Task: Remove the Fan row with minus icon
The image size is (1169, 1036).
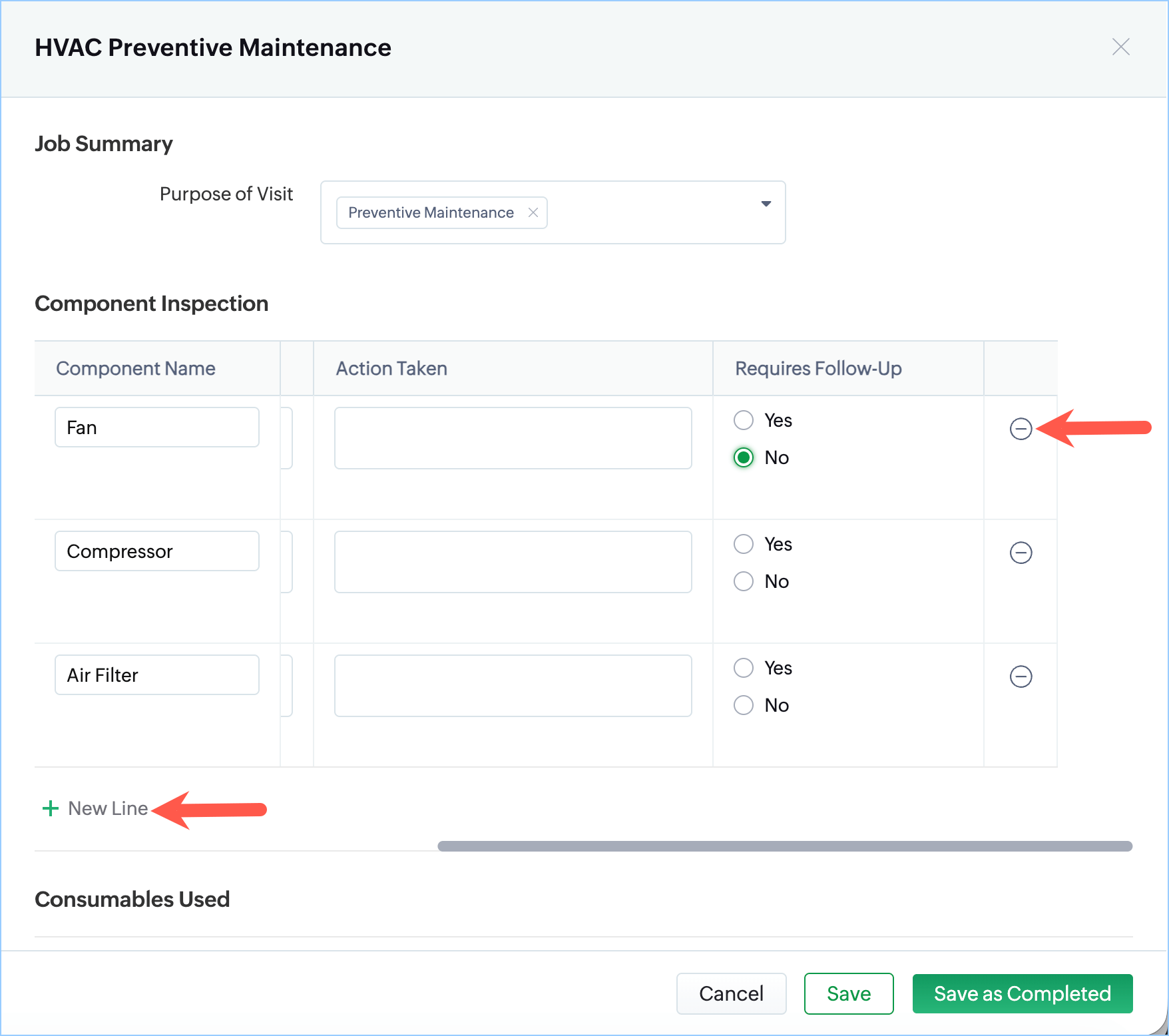Action: [1021, 429]
